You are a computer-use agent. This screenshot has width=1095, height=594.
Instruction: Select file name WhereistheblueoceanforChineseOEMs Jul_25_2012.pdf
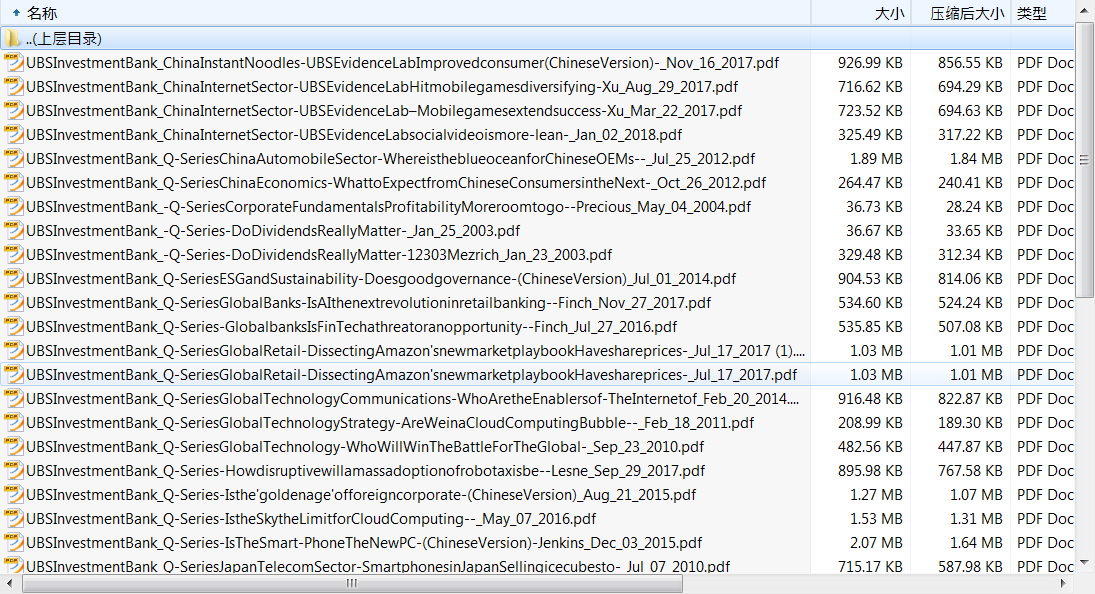pyautogui.click(x=390, y=159)
